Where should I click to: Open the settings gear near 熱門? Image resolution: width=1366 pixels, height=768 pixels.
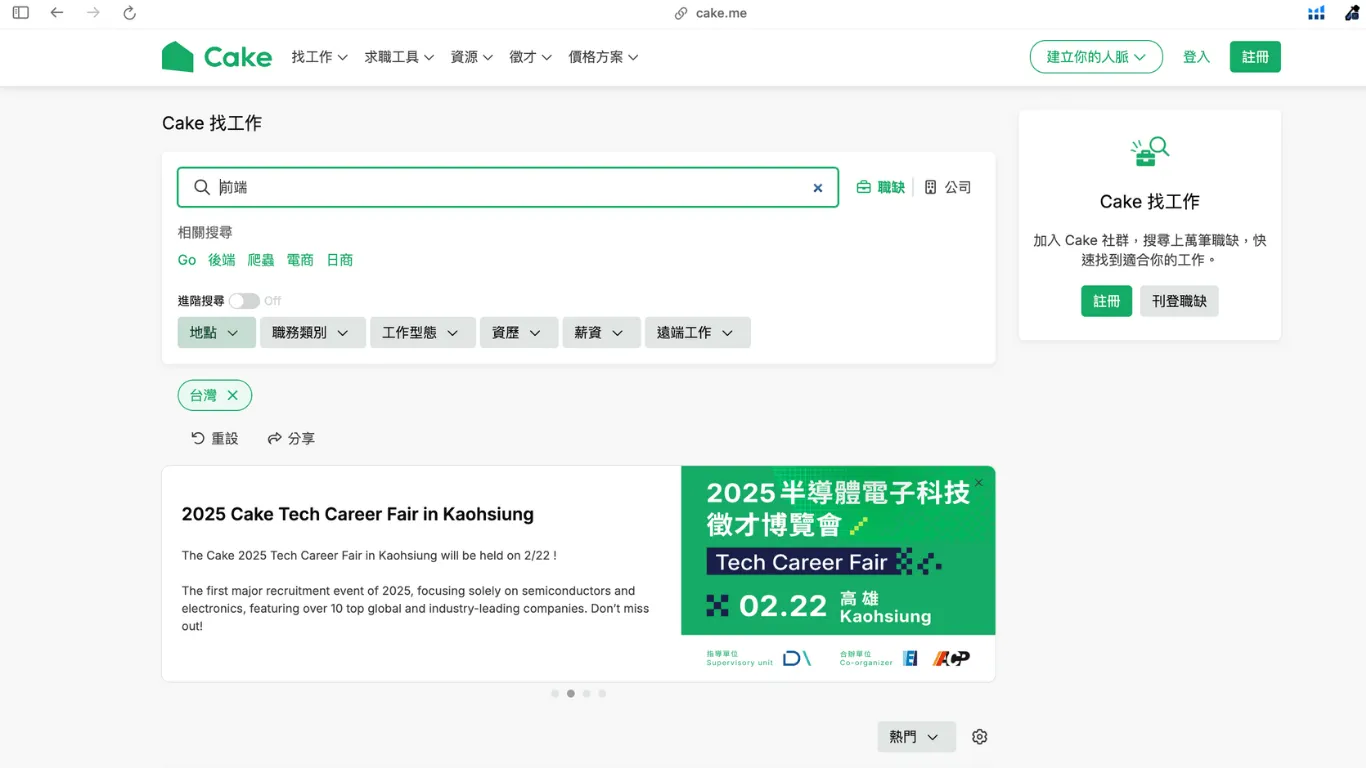(x=979, y=736)
